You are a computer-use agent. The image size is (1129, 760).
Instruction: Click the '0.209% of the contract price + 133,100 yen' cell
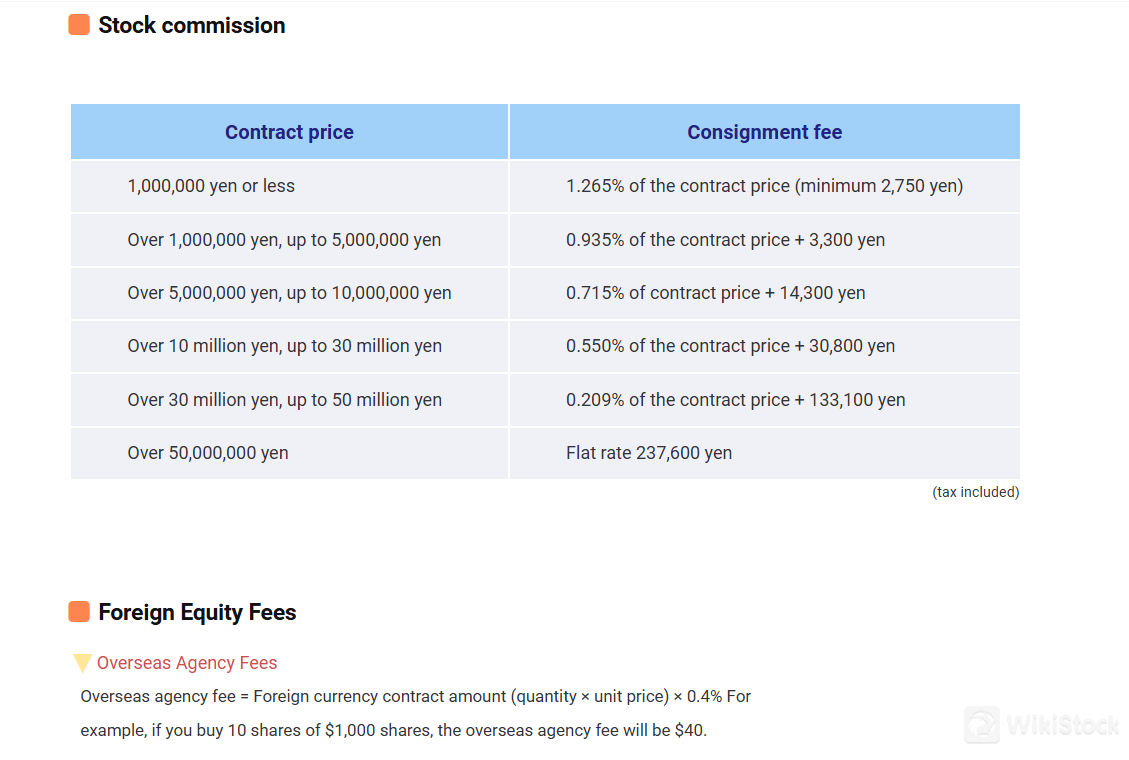pyautogui.click(x=765, y=399)
